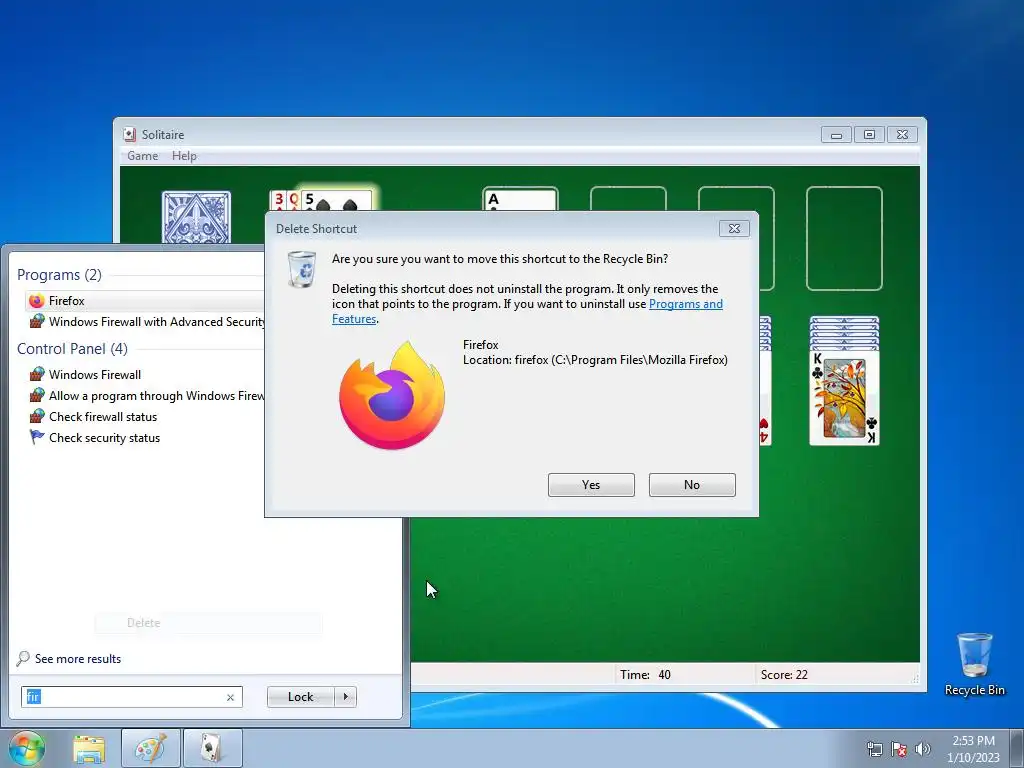Click See more results link
Image resolution: width=1024 pixels, height=768 pixels.
(78, 658)
